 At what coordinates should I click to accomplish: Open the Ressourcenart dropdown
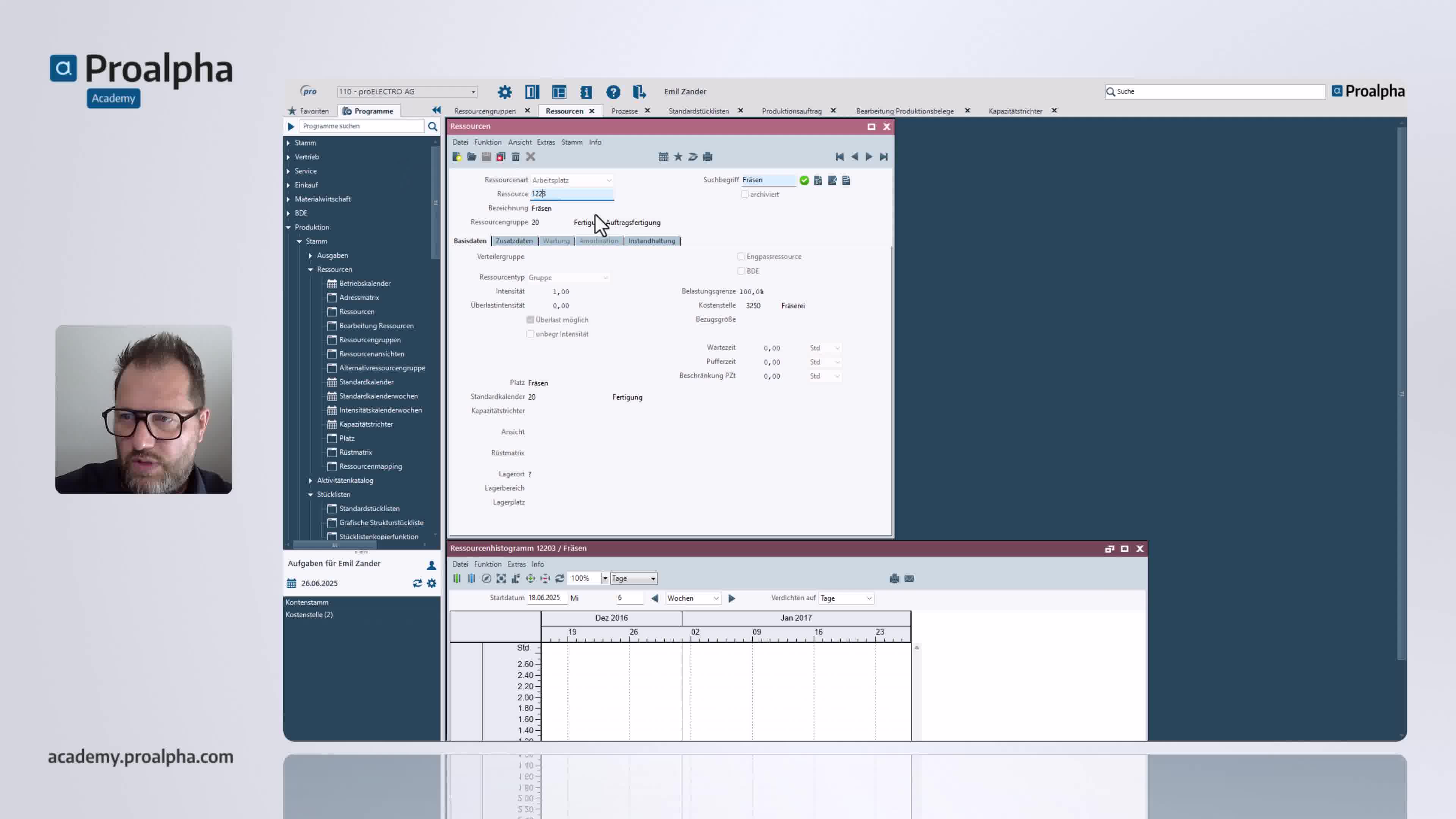click(608, 180)
